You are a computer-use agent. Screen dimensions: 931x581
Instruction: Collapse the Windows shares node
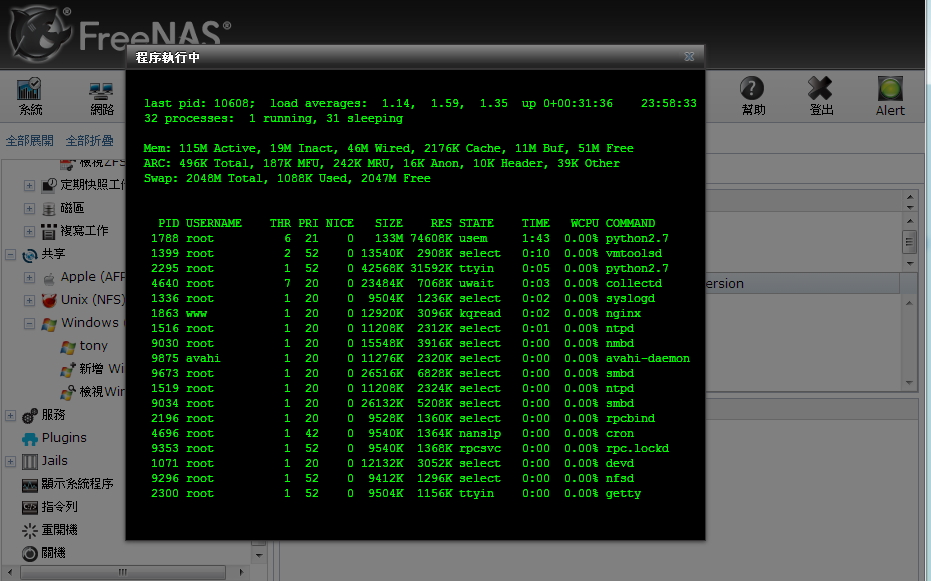29,323
